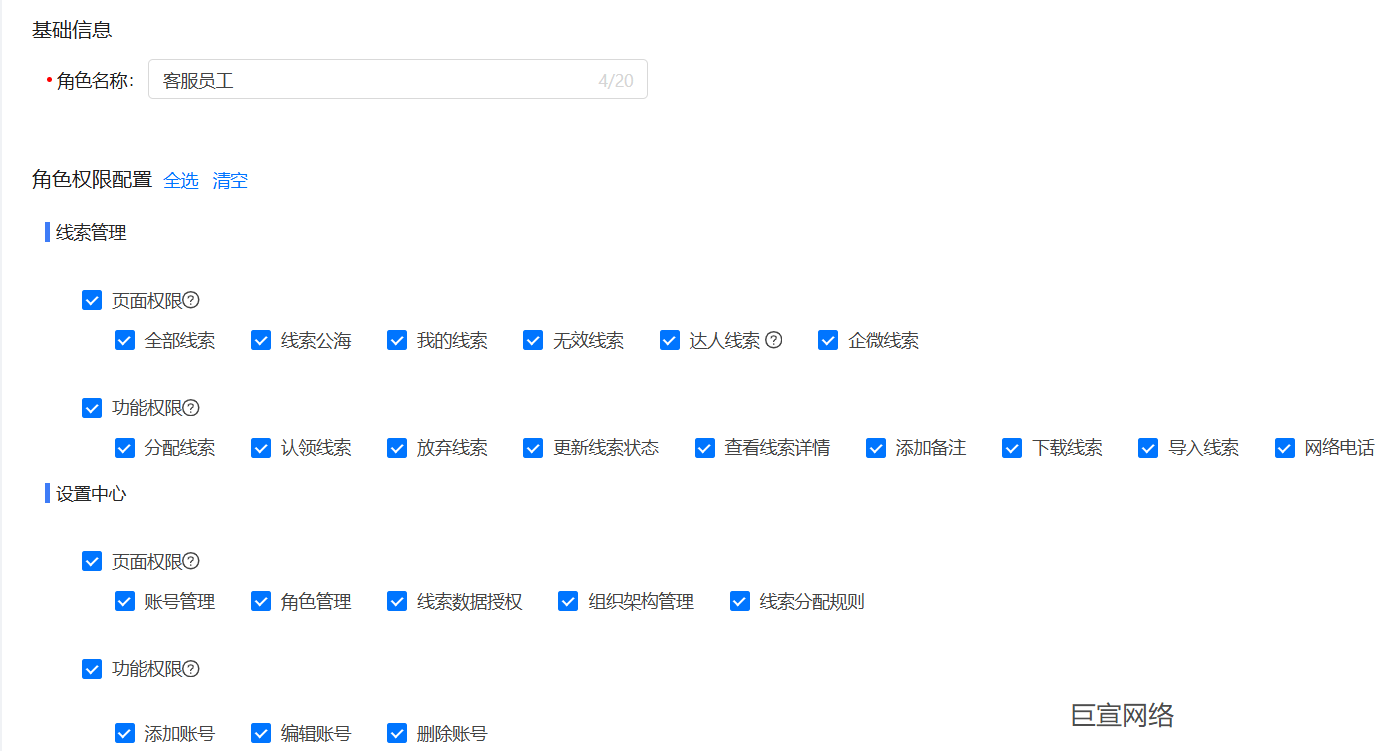
Task: Click help icon beside 设置中心 功能权限
Action: point(191,669)
